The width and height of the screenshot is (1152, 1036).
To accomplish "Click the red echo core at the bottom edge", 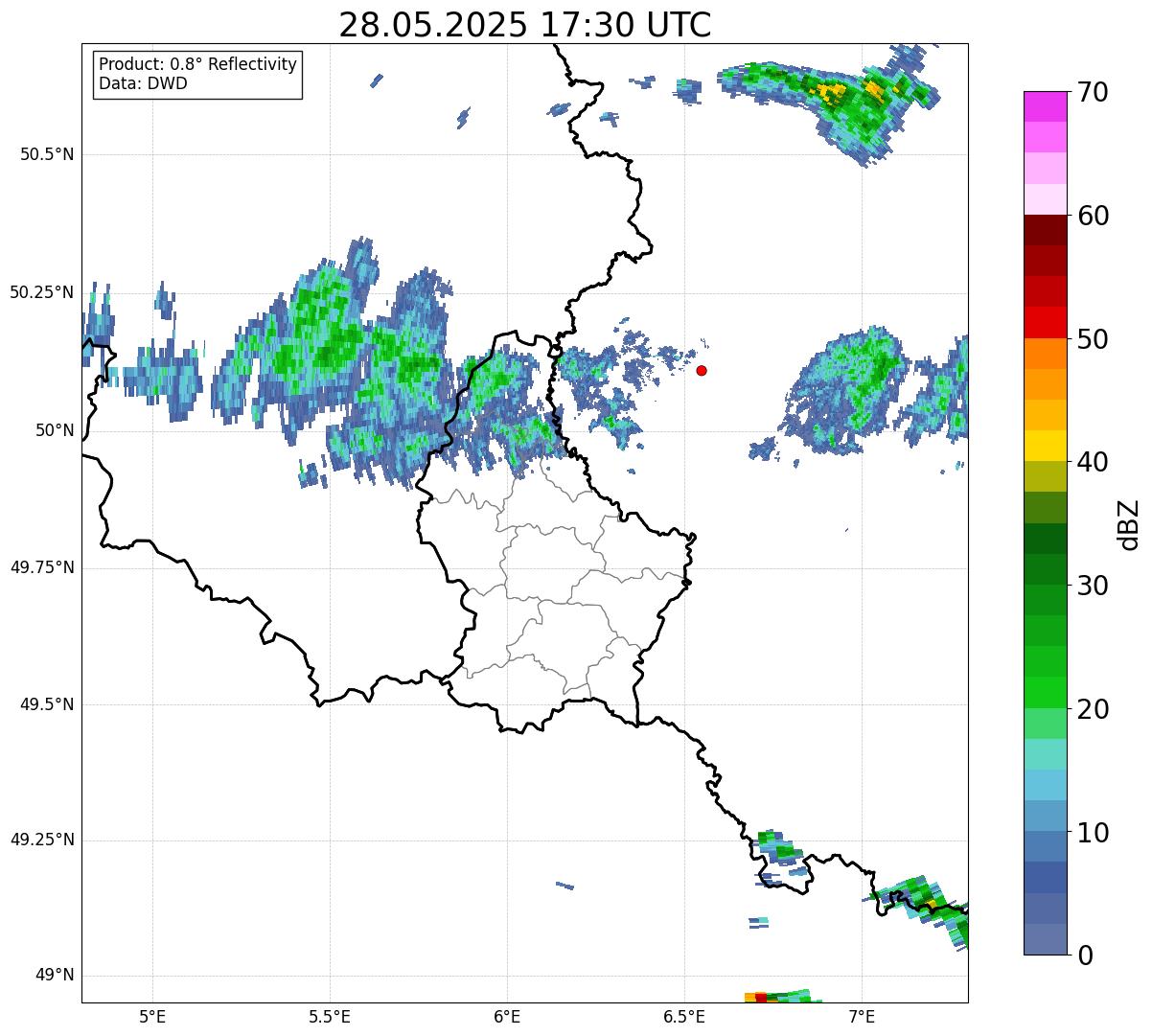I will 761,999.
